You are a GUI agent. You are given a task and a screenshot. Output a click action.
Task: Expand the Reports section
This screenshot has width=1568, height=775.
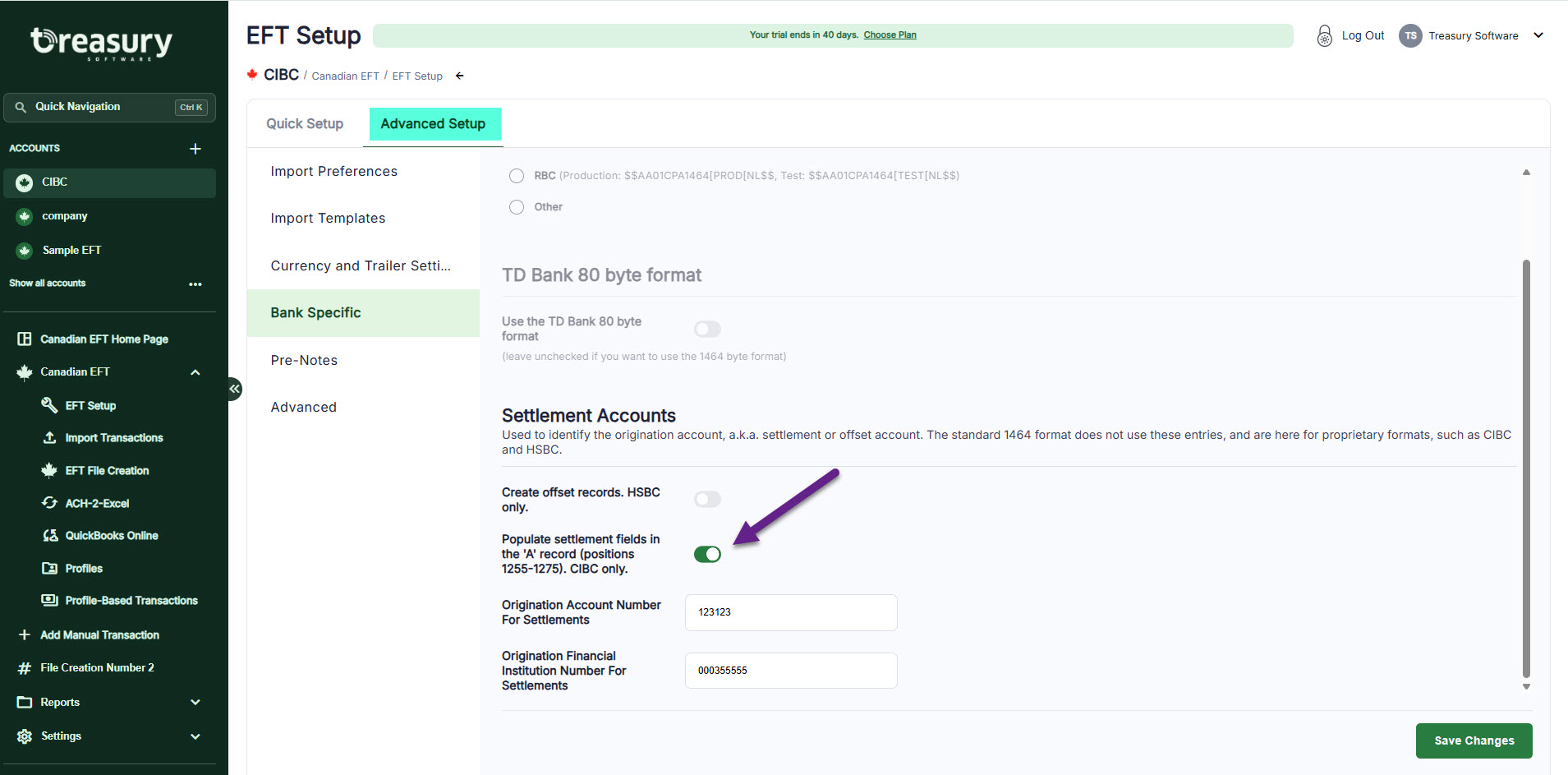coord(195,703)
